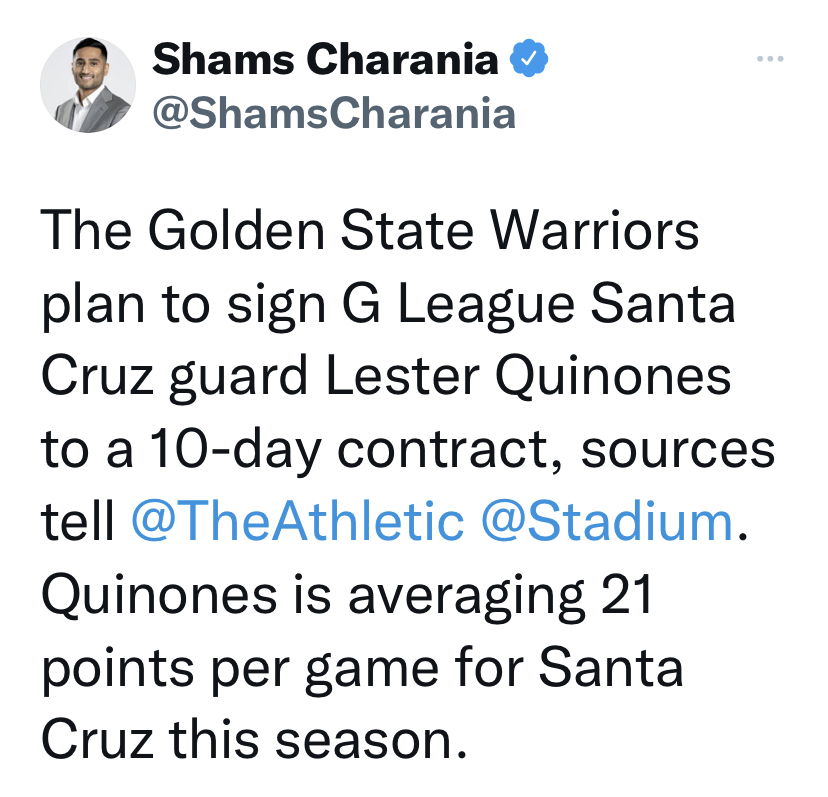Viewport: 828px width, 797px height.
Task: Click the word Quinones starting second sentence
Action: point(159,597)
